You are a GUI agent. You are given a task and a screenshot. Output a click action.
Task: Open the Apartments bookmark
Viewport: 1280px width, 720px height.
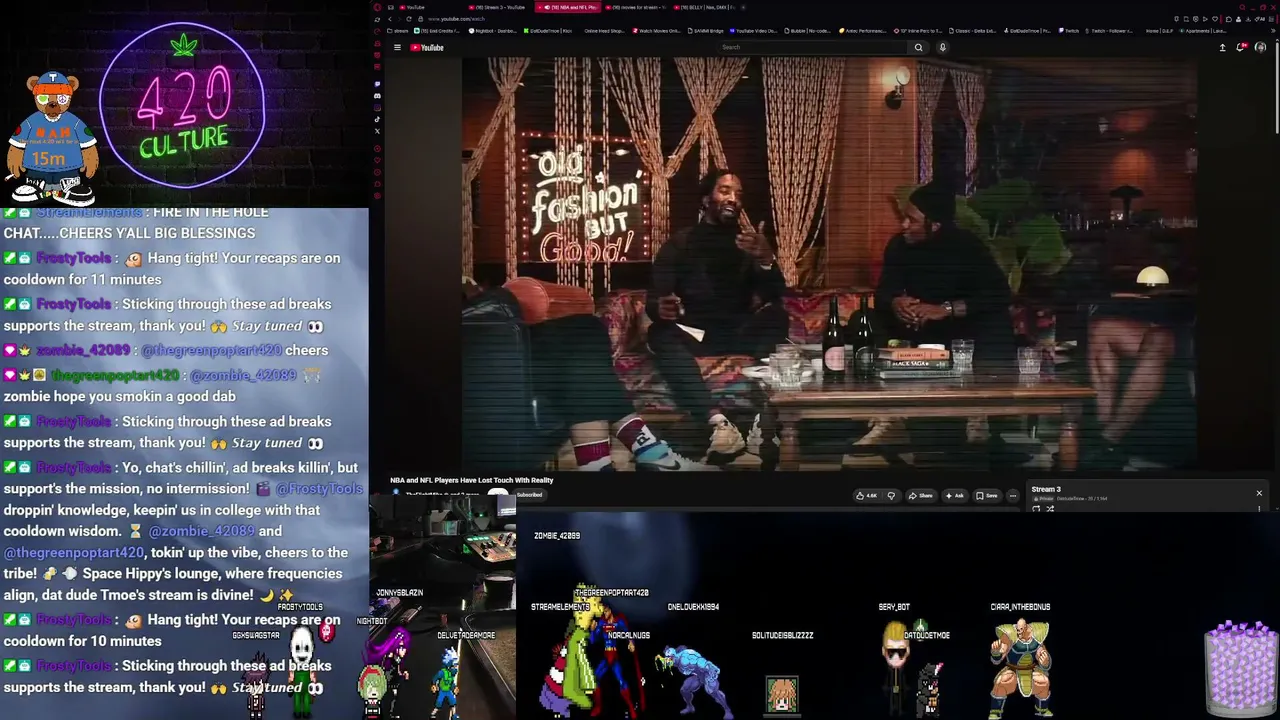[1203, 31]
